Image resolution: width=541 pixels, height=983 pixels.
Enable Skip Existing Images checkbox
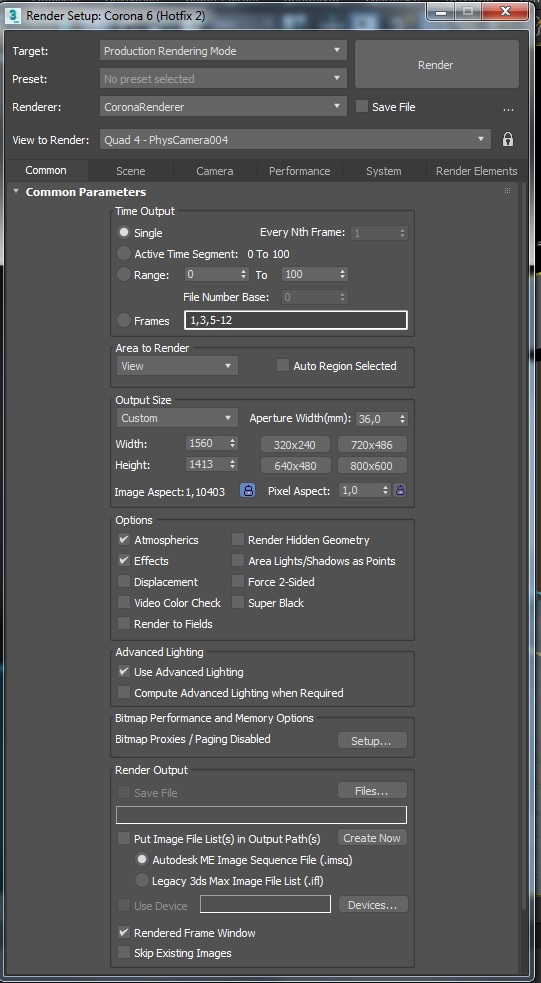(x=124, y=953)
